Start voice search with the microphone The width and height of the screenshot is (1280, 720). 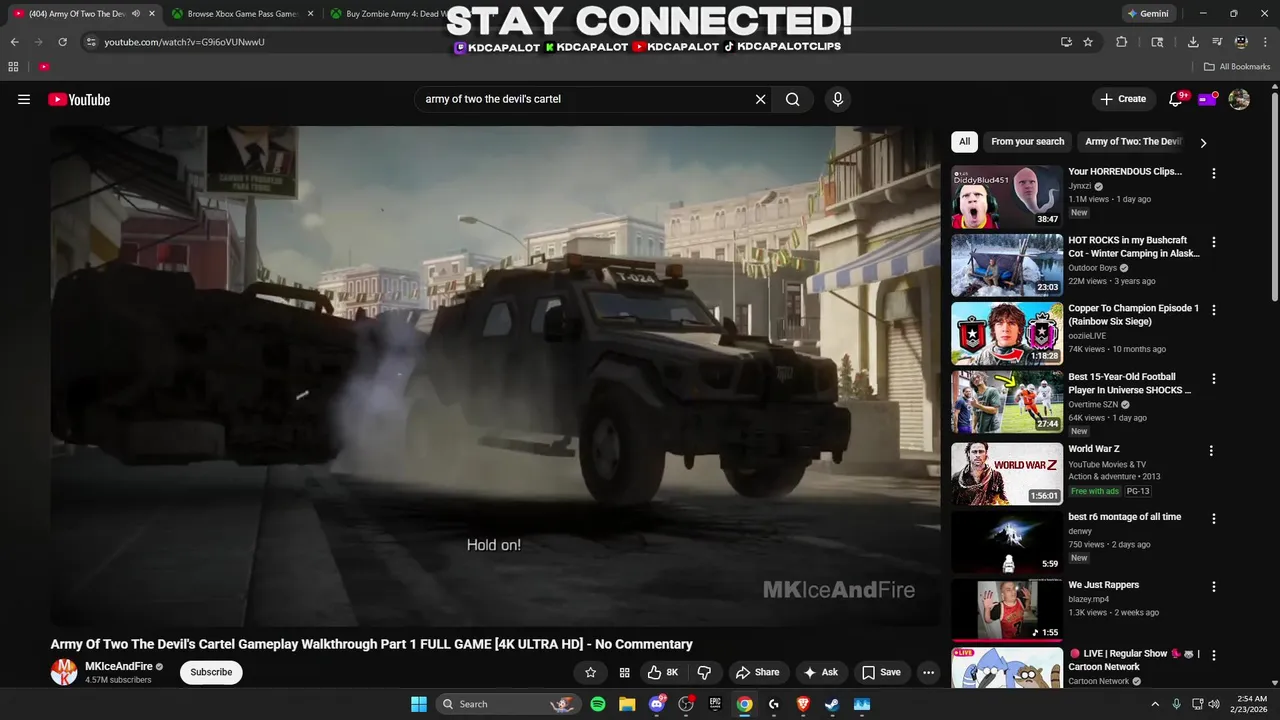pos(838,99)
